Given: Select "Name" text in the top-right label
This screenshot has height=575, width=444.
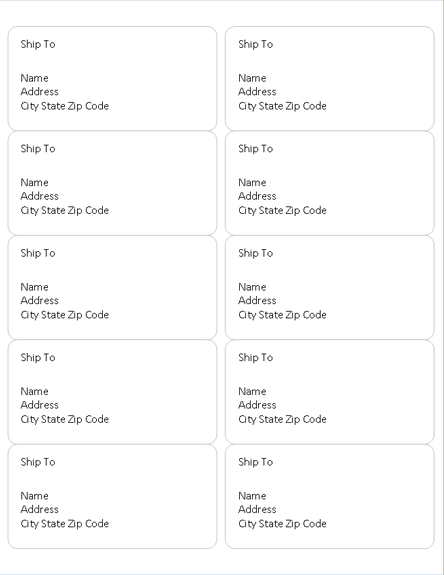Looking at the screenshot, I should (x=252, y=78).
